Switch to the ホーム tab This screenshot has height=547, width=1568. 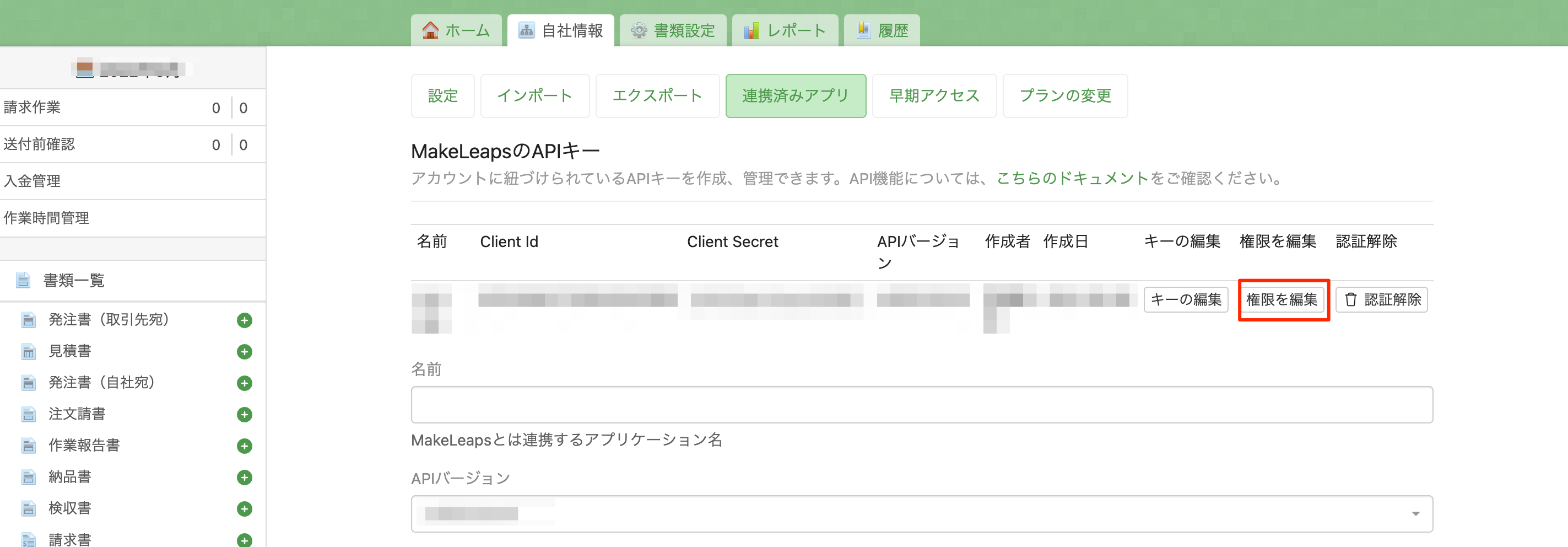456,30
